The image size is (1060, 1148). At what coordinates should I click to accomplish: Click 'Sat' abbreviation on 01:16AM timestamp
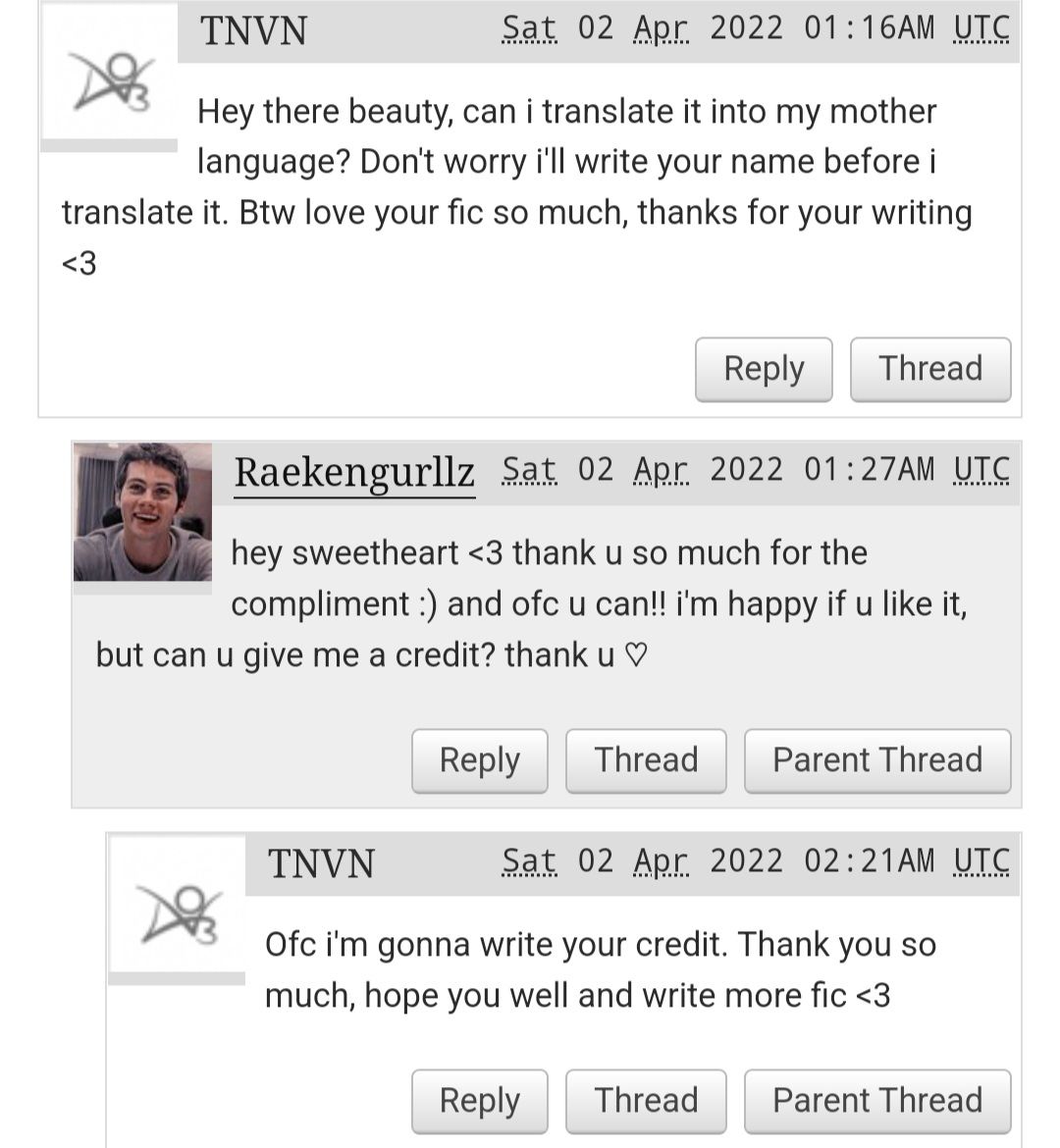click(x=529, y=28)
